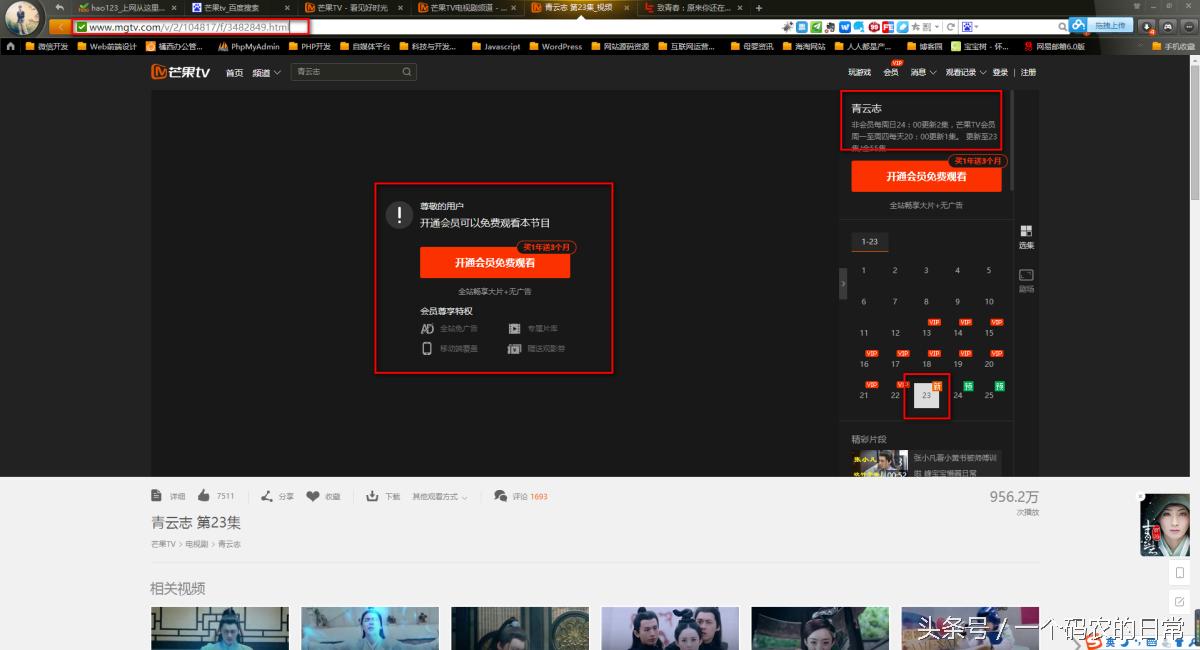This screenshot has height=650, width=1200.
Task: Open the 其他观看方式 dropdown
Action: pyautogui.click(x=440, y=496)
